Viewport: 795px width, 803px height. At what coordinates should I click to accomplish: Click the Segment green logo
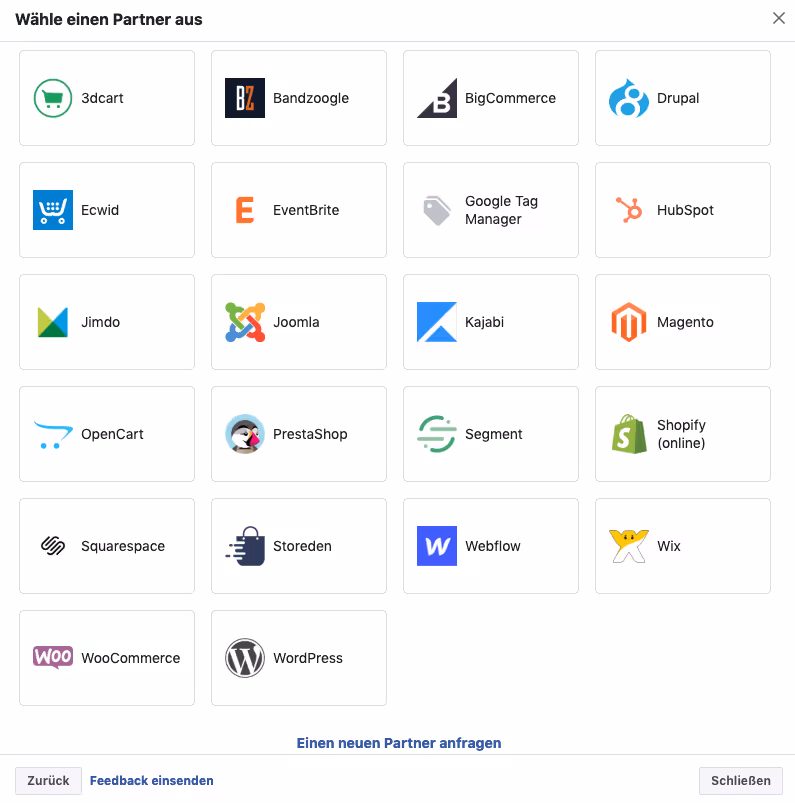[x=437, y=434]
